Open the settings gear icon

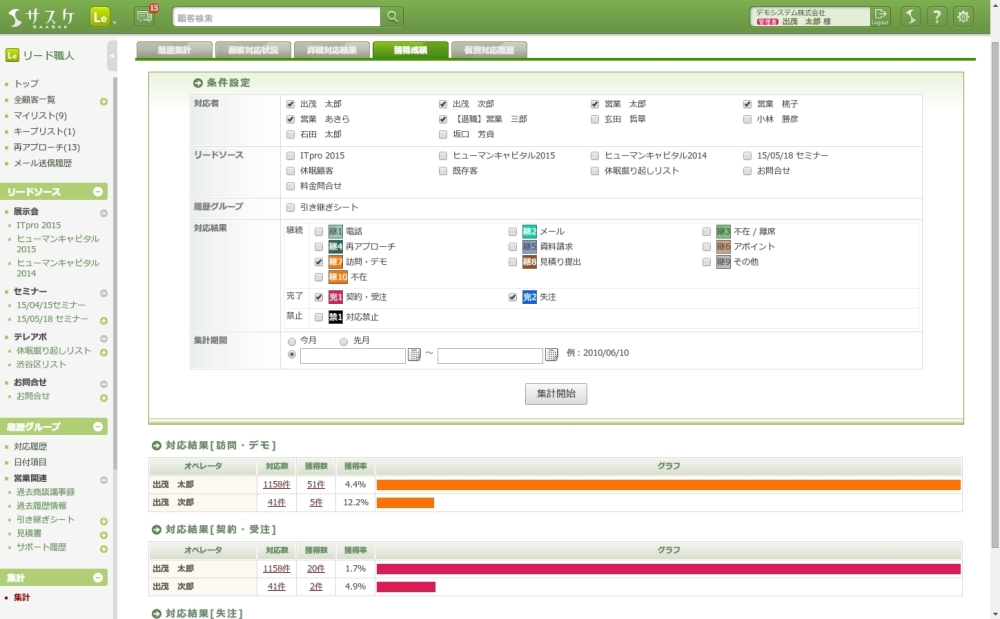[x=963, y=17]
